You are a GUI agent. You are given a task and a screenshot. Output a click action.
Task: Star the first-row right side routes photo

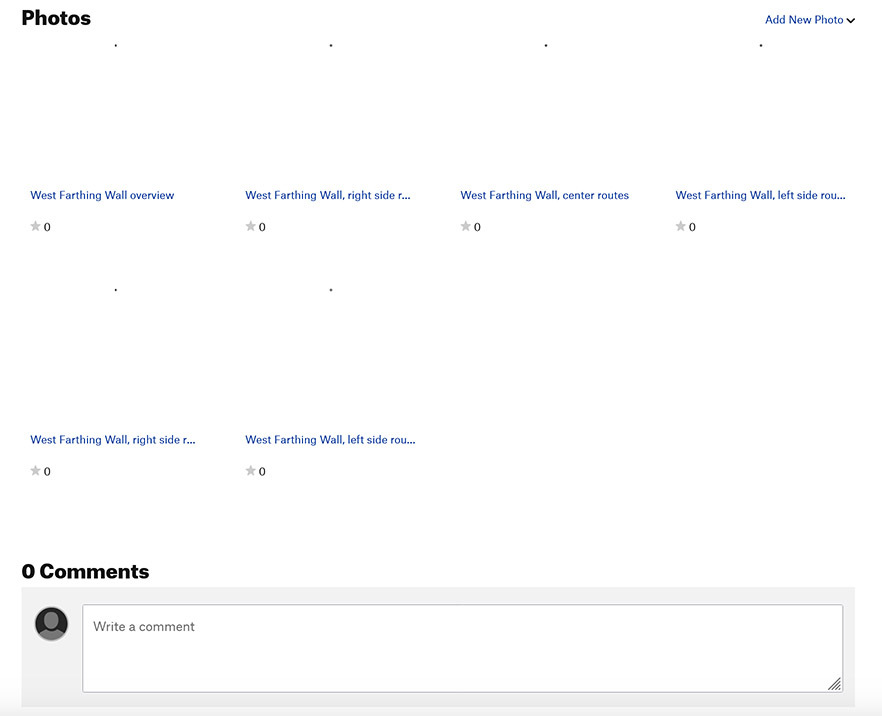pos(251,227)
